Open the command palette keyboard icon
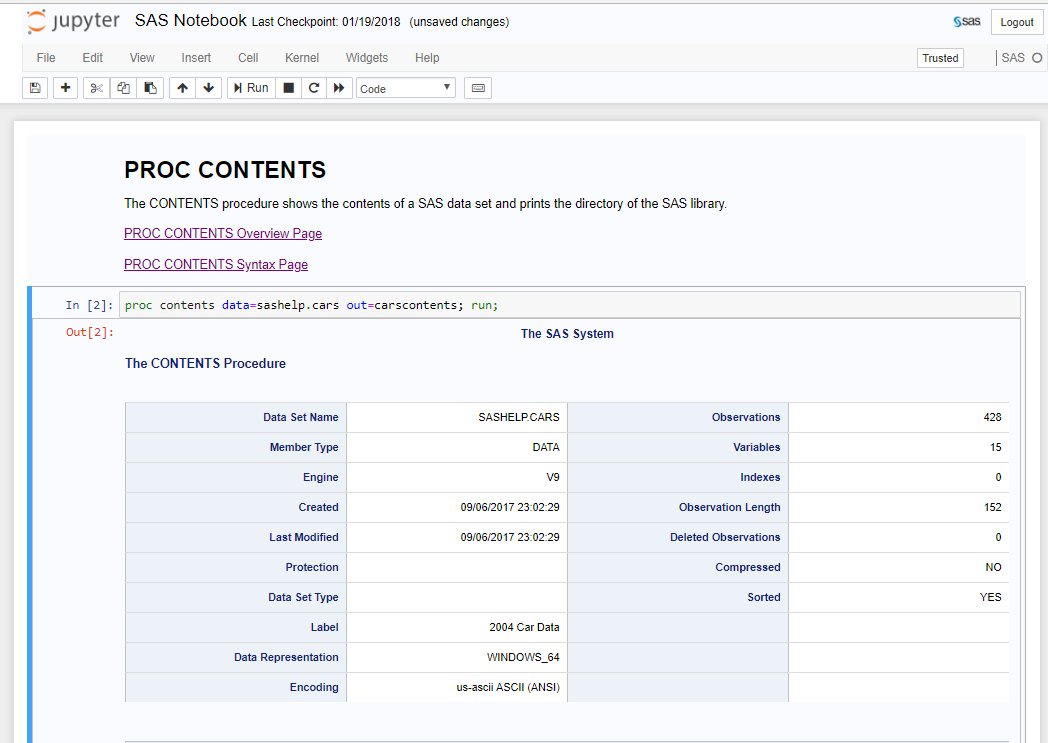Viewport: 1048px width, 743px height. tap(477, 88)
